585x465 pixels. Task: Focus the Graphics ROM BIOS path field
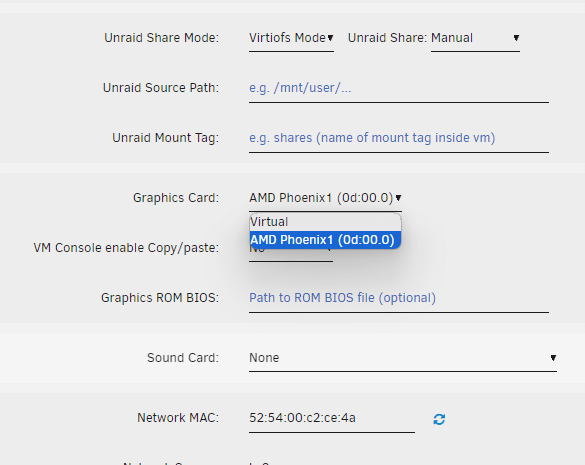pyautogui.click(x=399, y=299)
